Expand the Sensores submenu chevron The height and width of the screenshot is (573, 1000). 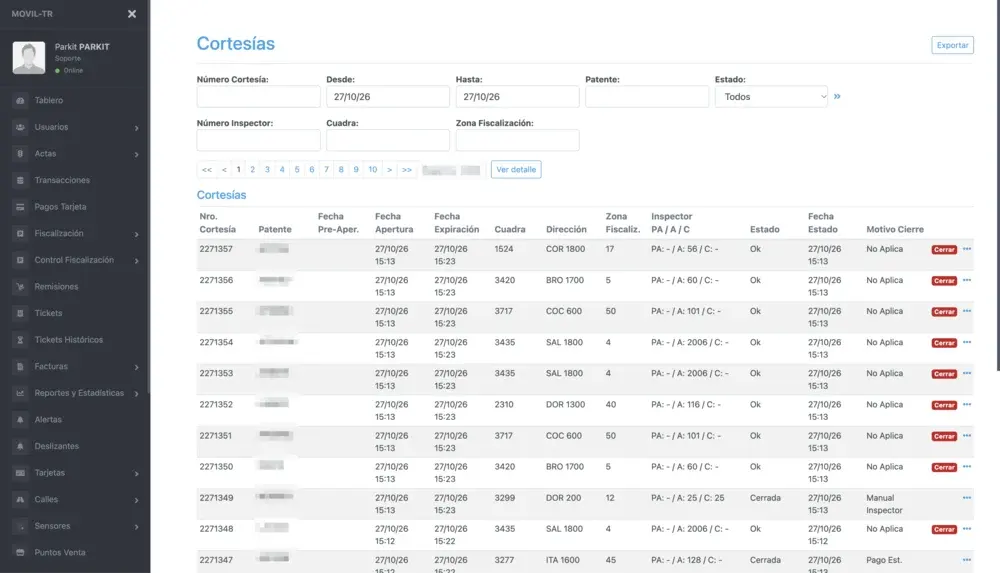[x=136, y=527]
